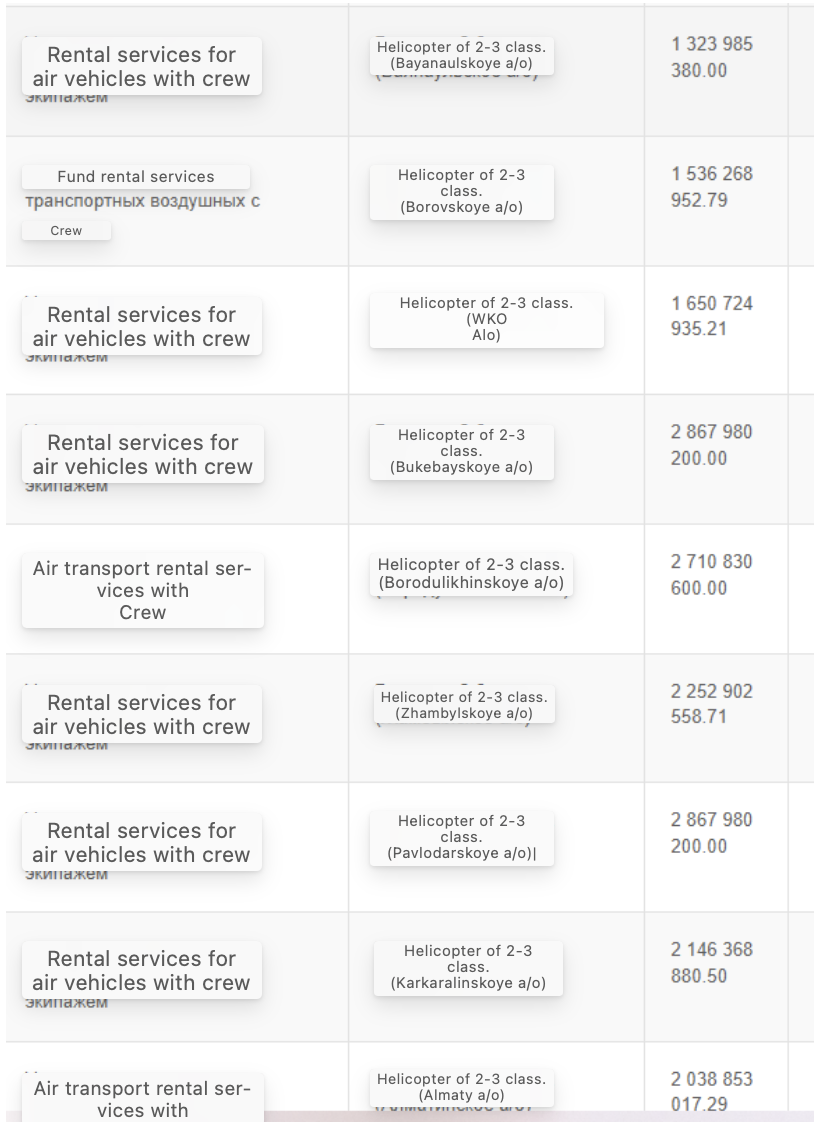Click the amount 2 710 830 600.00
The height and width of the screenshot is (1134, 818).
coord(712,575)
